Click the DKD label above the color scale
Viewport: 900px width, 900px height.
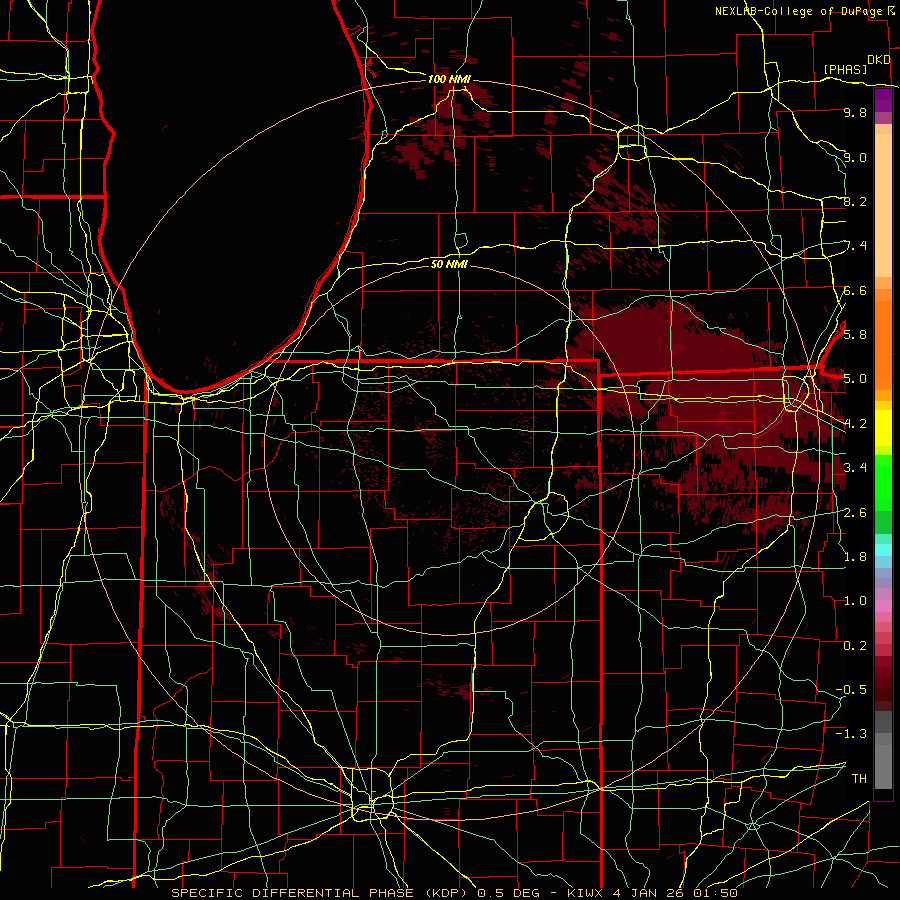(x=878, y=60)
